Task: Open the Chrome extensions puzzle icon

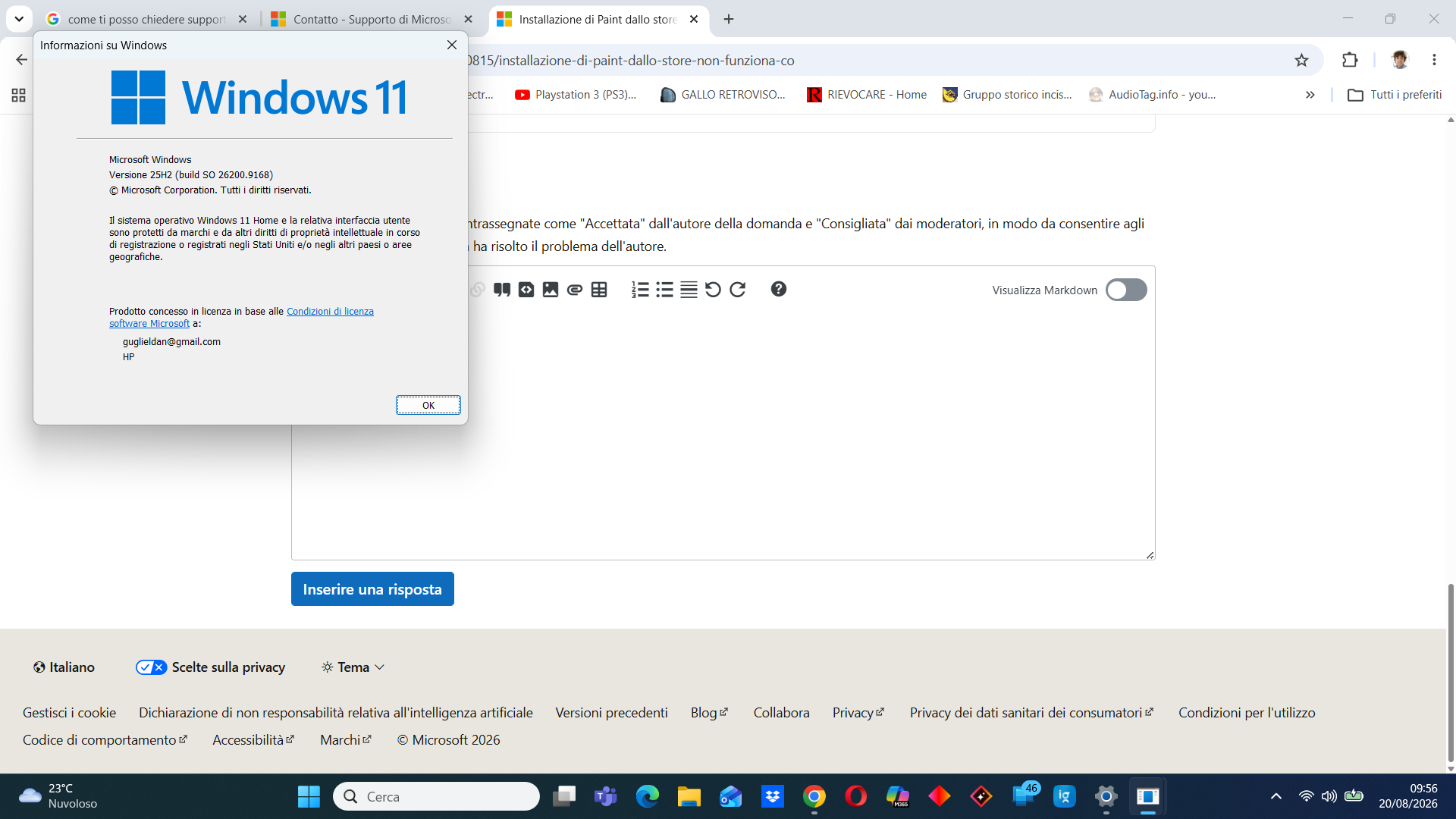Action: point(1350,60)
